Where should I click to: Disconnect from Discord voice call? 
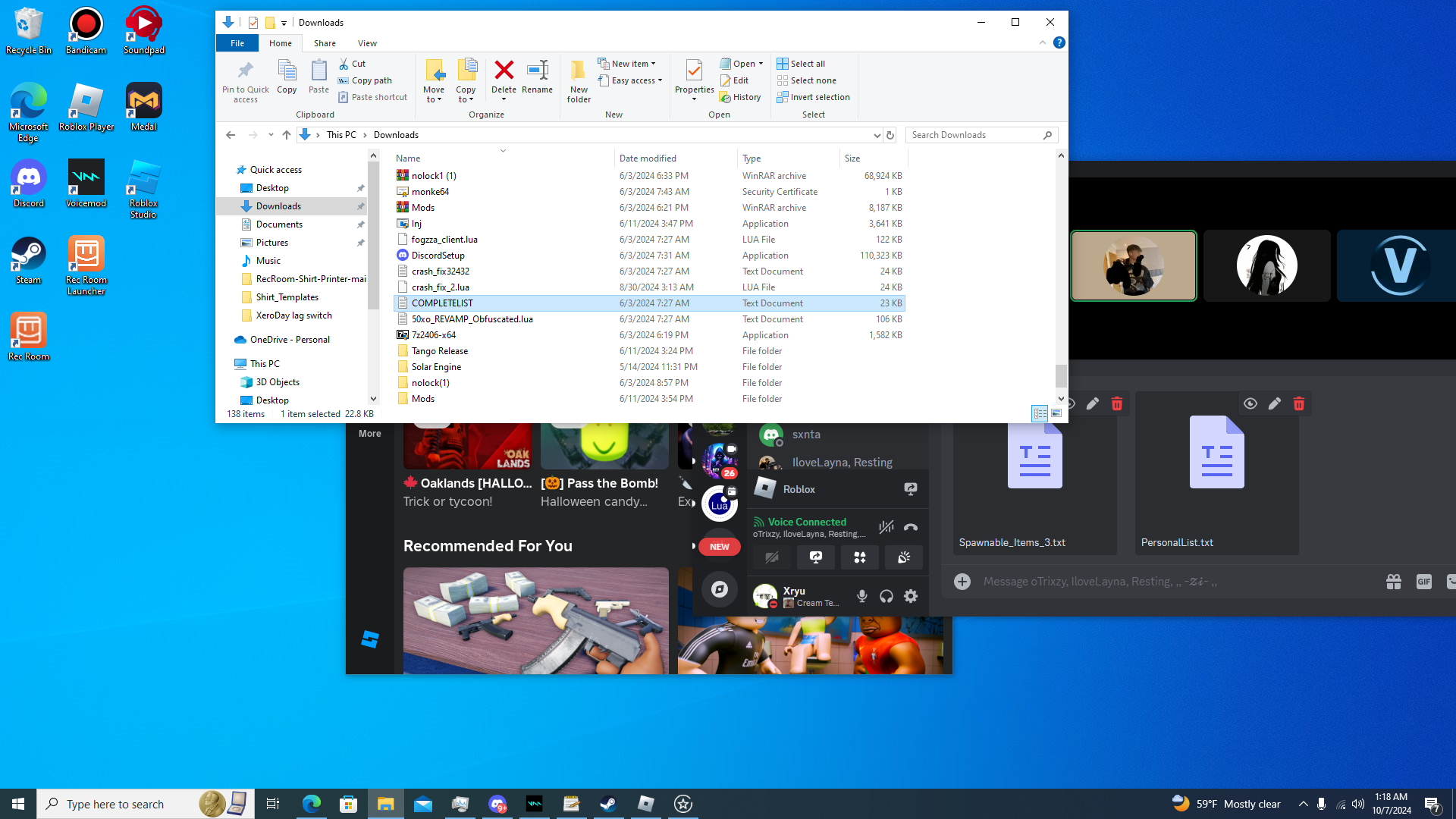pyautogui.click(x=911, y=527)
